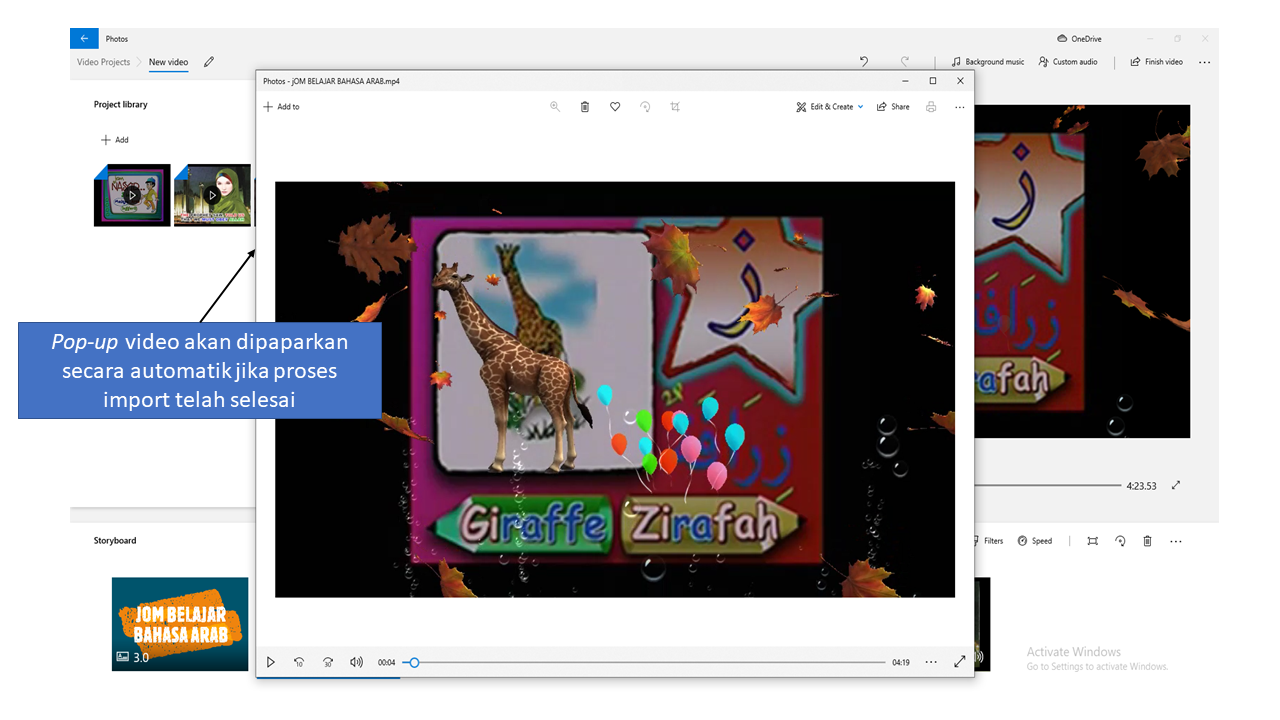Maximize the video popup window
This screenshot has height=720, width=1280.
coord(933,81)
